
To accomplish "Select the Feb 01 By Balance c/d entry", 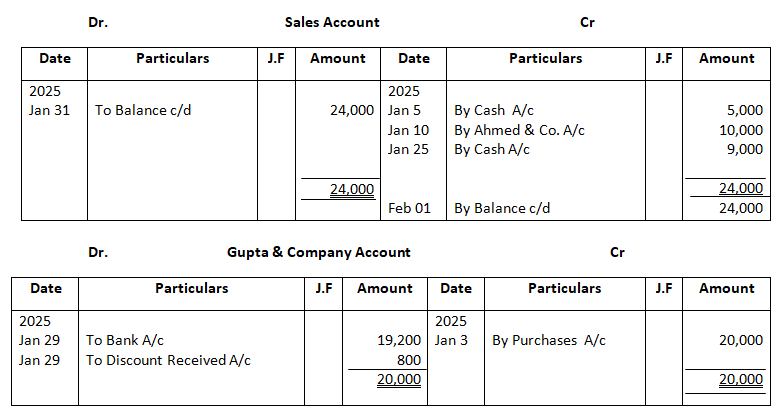I will pyautogui.click(x=502, y=208).
